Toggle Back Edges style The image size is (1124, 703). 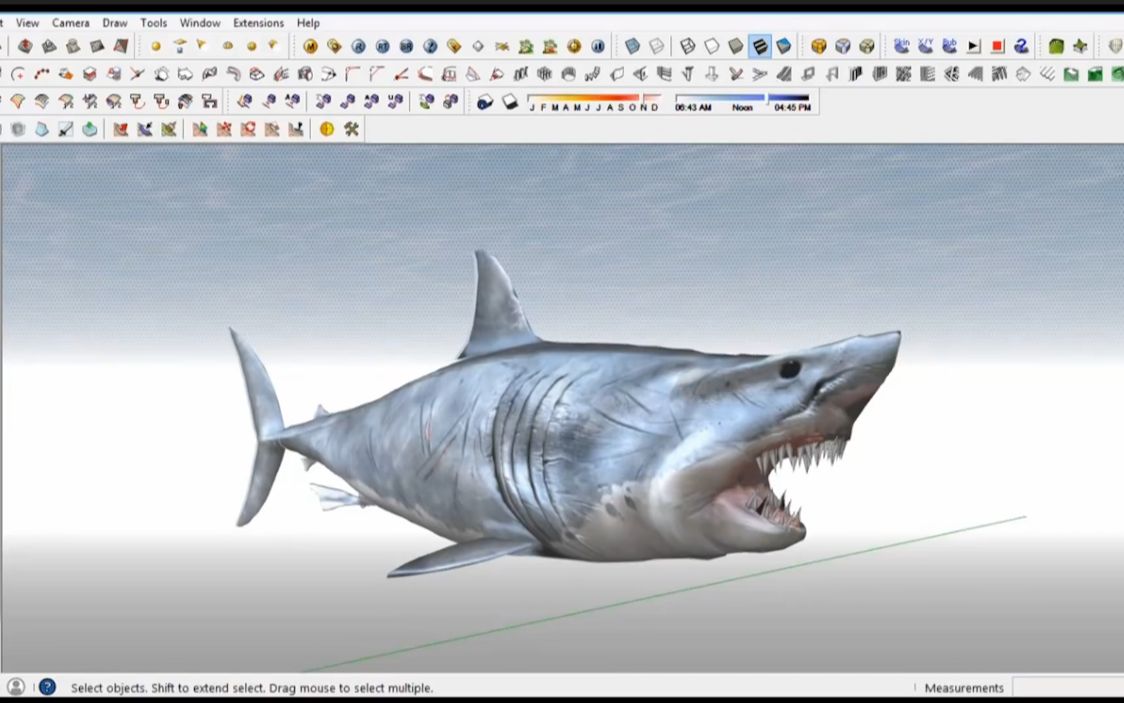click(657, 47)
